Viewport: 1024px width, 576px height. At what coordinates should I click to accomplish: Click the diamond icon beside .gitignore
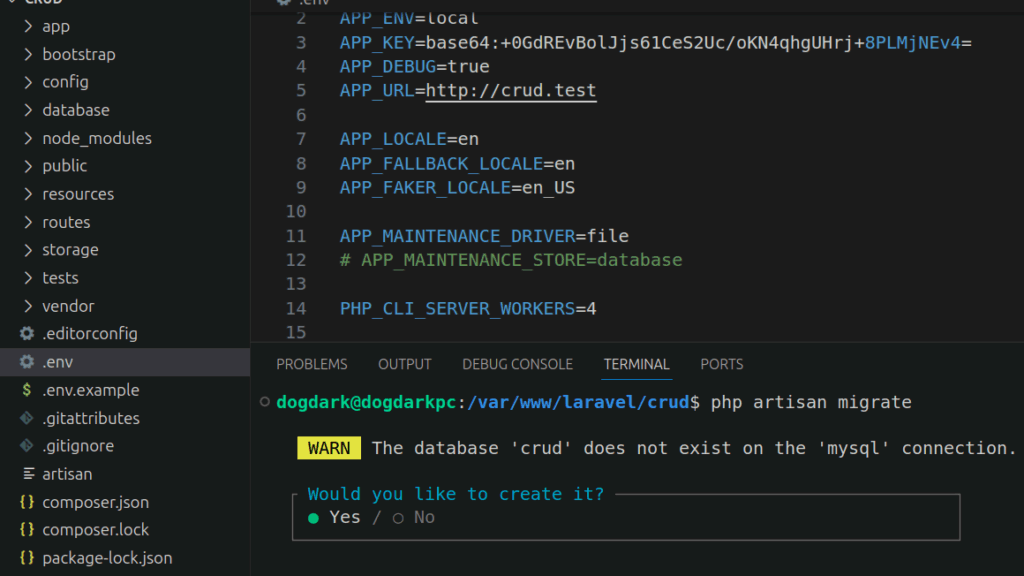click(27, 446)
